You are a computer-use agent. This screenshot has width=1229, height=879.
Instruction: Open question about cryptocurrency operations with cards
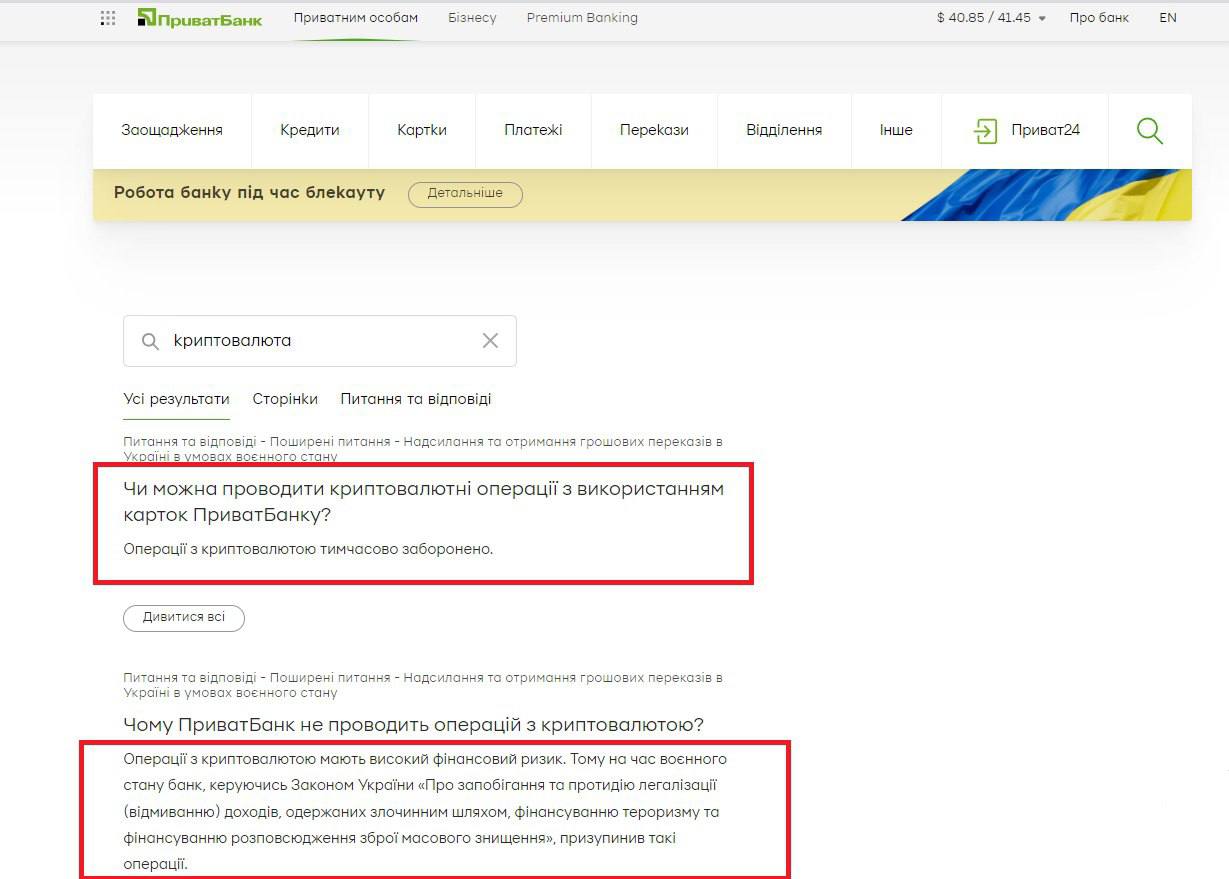[423, 502]
